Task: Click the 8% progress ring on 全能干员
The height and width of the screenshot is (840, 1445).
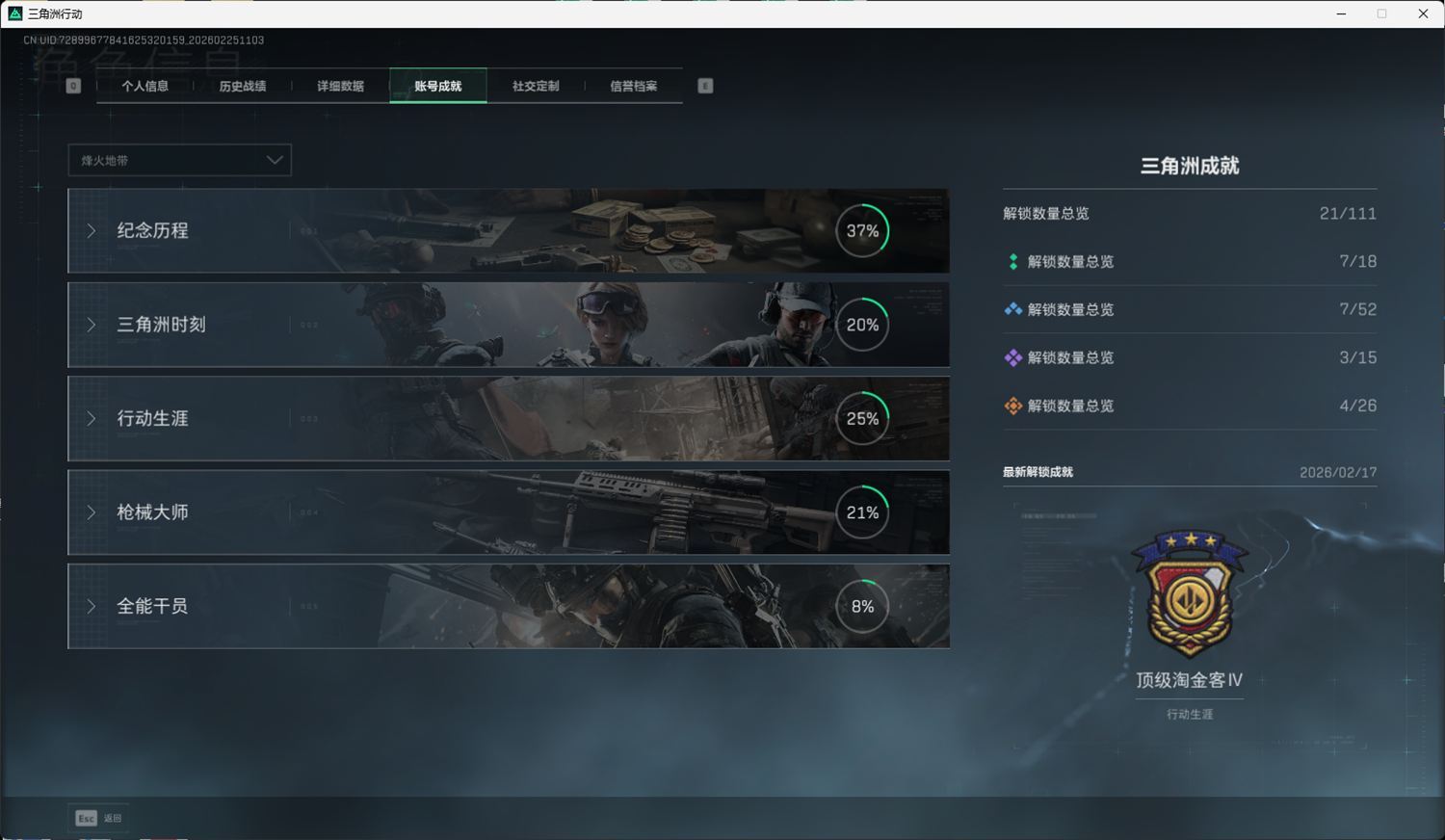Action: tap(862, 607)
